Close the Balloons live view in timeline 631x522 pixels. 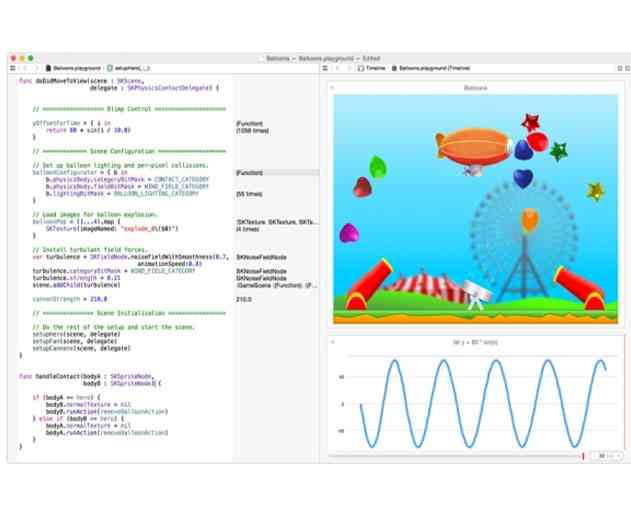click(332, 87)
